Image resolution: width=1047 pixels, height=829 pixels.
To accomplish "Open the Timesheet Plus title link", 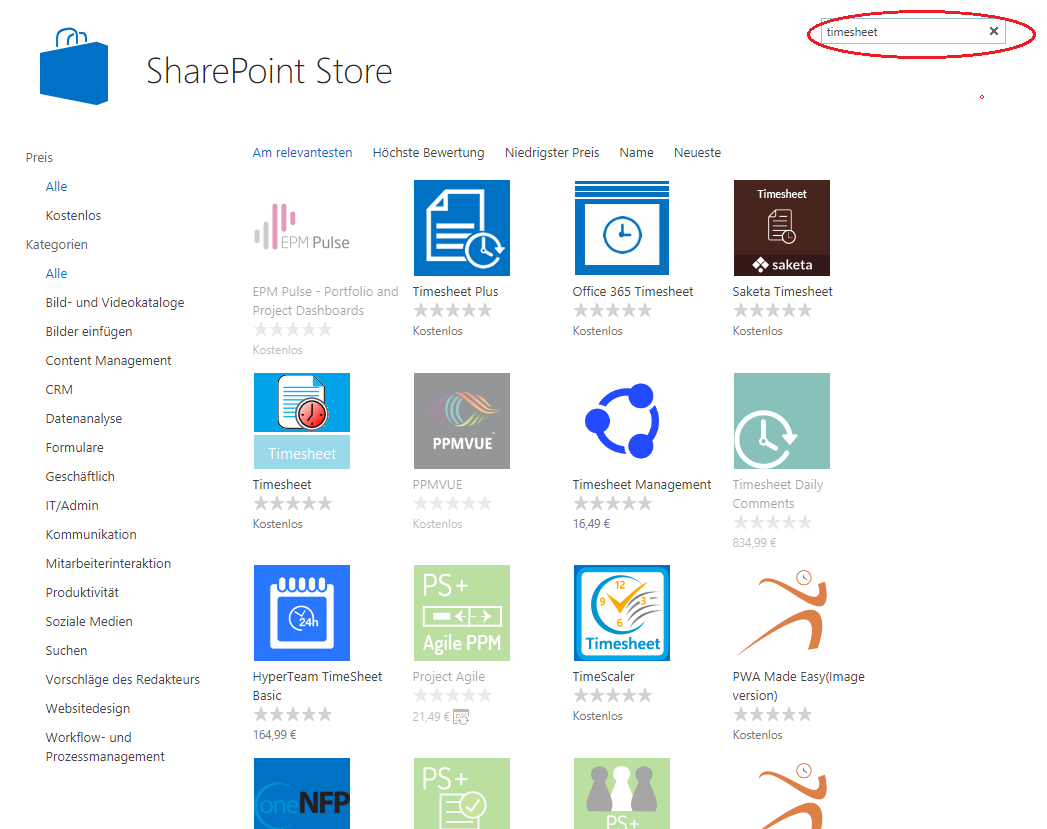I will click(x=455, y=291).
